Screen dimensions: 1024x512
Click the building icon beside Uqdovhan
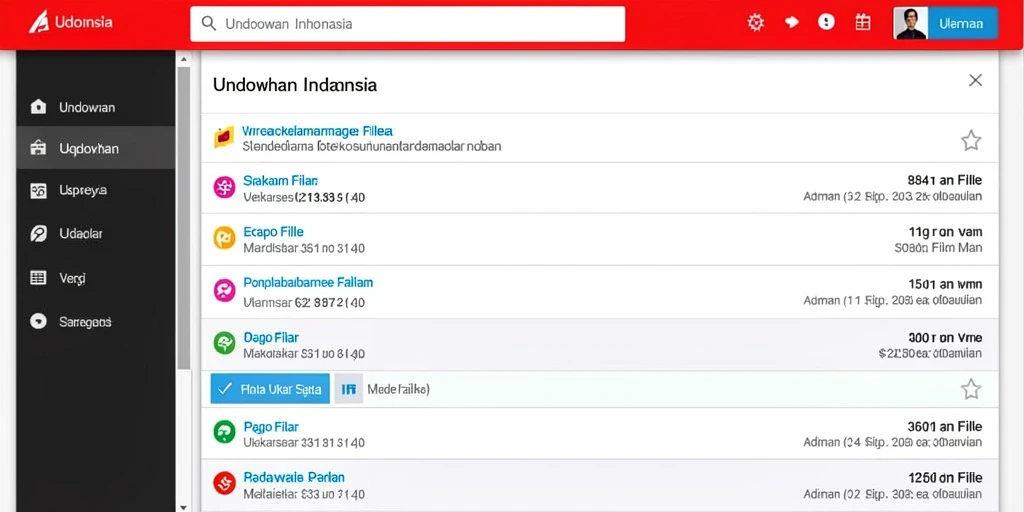point(39,148)
